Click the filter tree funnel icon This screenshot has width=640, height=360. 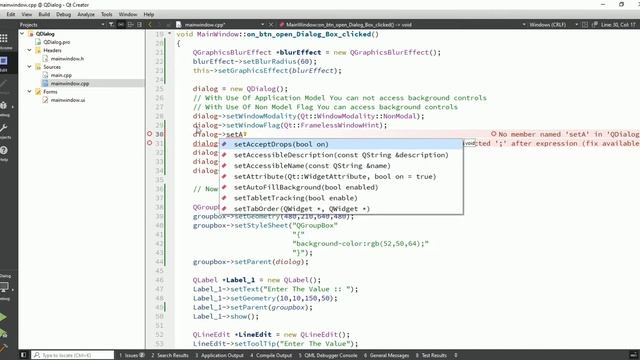point(111,24)
